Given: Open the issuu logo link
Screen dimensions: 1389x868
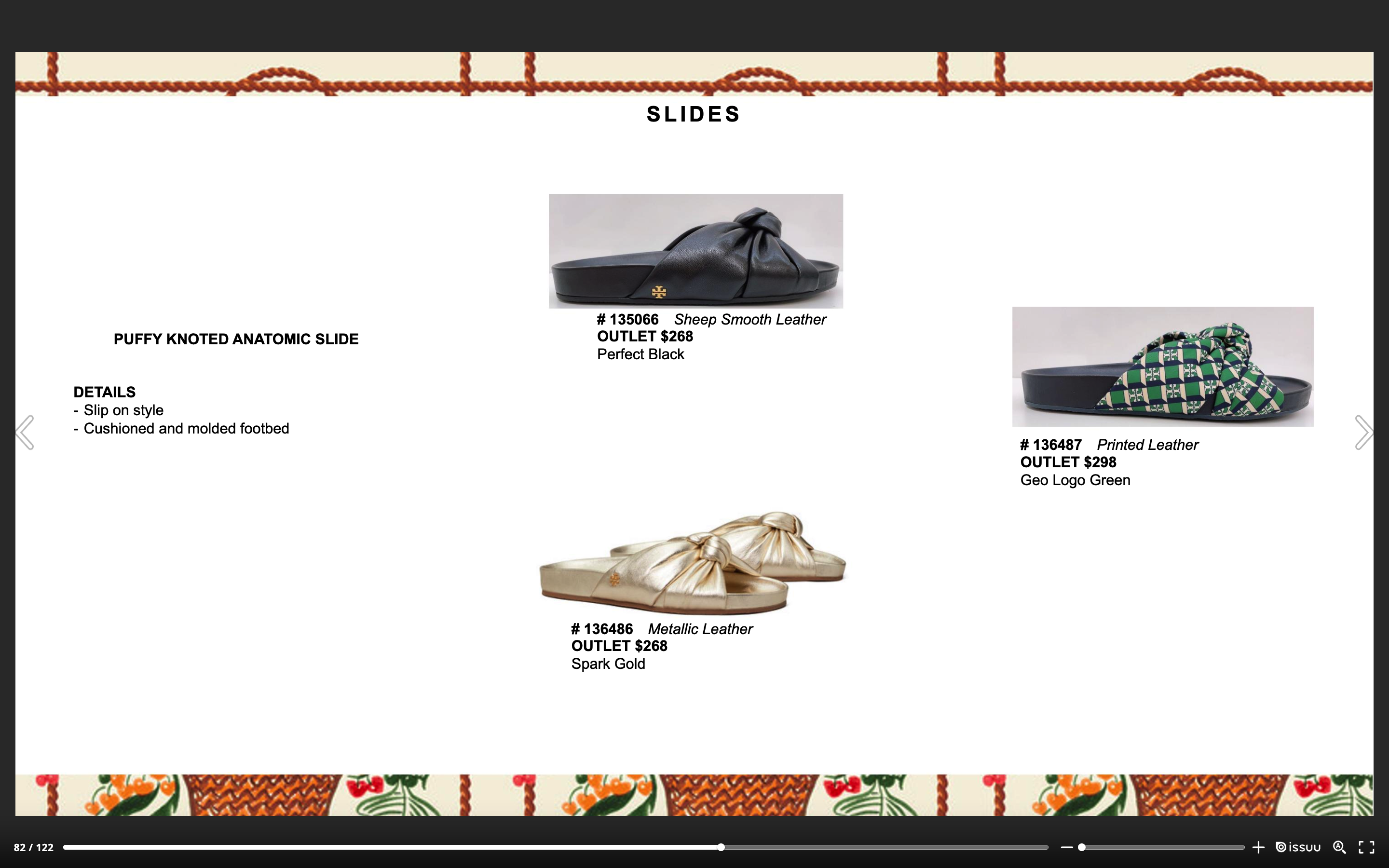Looking at the screenshot, I should [1298, 847].
